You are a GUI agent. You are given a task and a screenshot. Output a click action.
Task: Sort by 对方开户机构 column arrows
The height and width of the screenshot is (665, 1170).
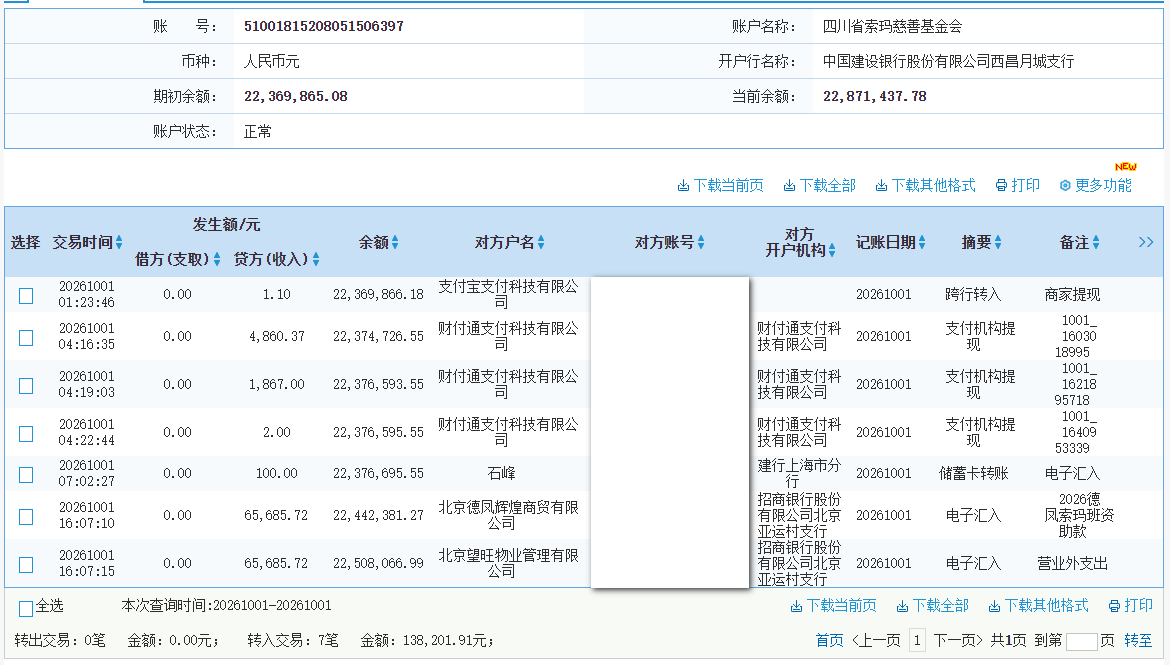tap(832, 250)
